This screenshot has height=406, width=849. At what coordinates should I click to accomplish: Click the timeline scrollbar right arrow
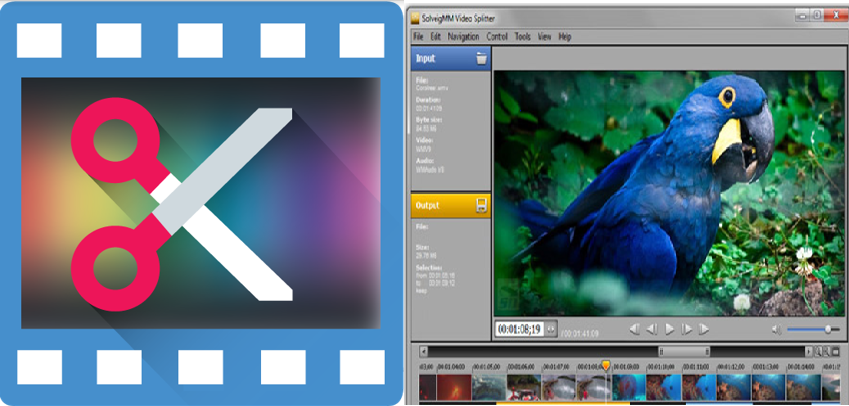(809, 351)
